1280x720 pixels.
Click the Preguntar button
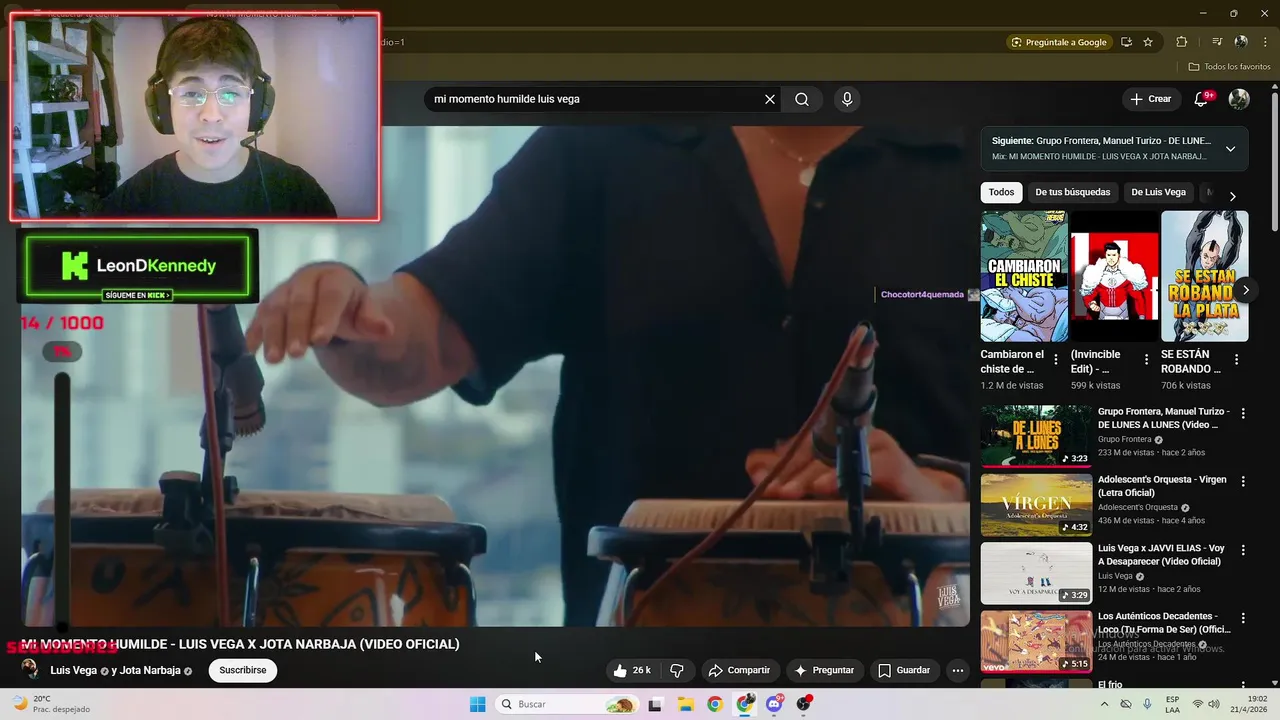824,670
